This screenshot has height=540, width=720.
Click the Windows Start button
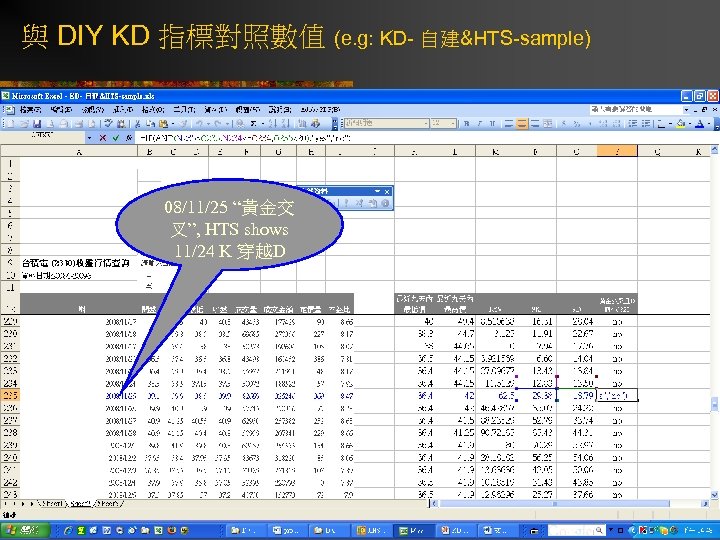point(25,530)
